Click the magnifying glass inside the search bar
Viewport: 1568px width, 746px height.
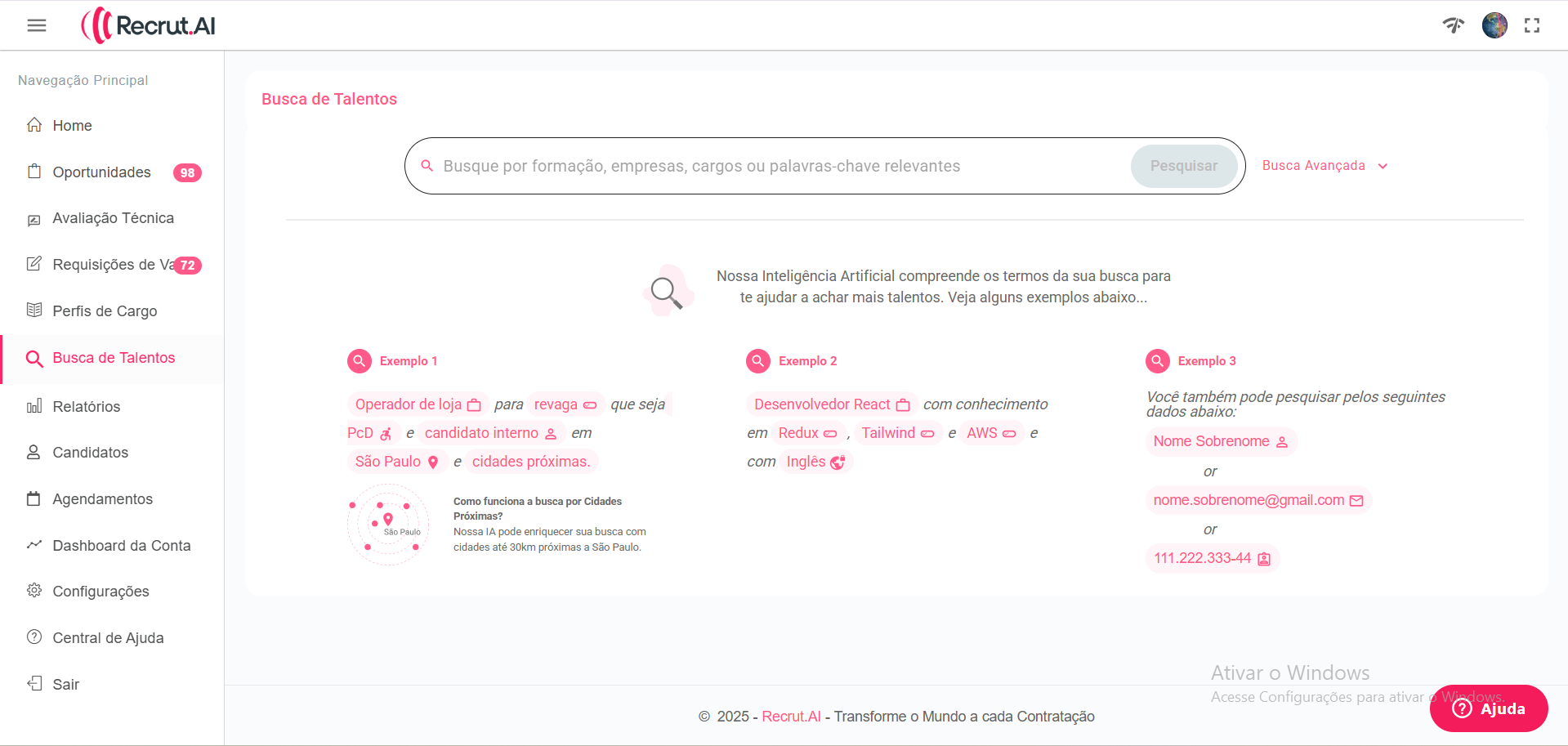pos(428,165)
